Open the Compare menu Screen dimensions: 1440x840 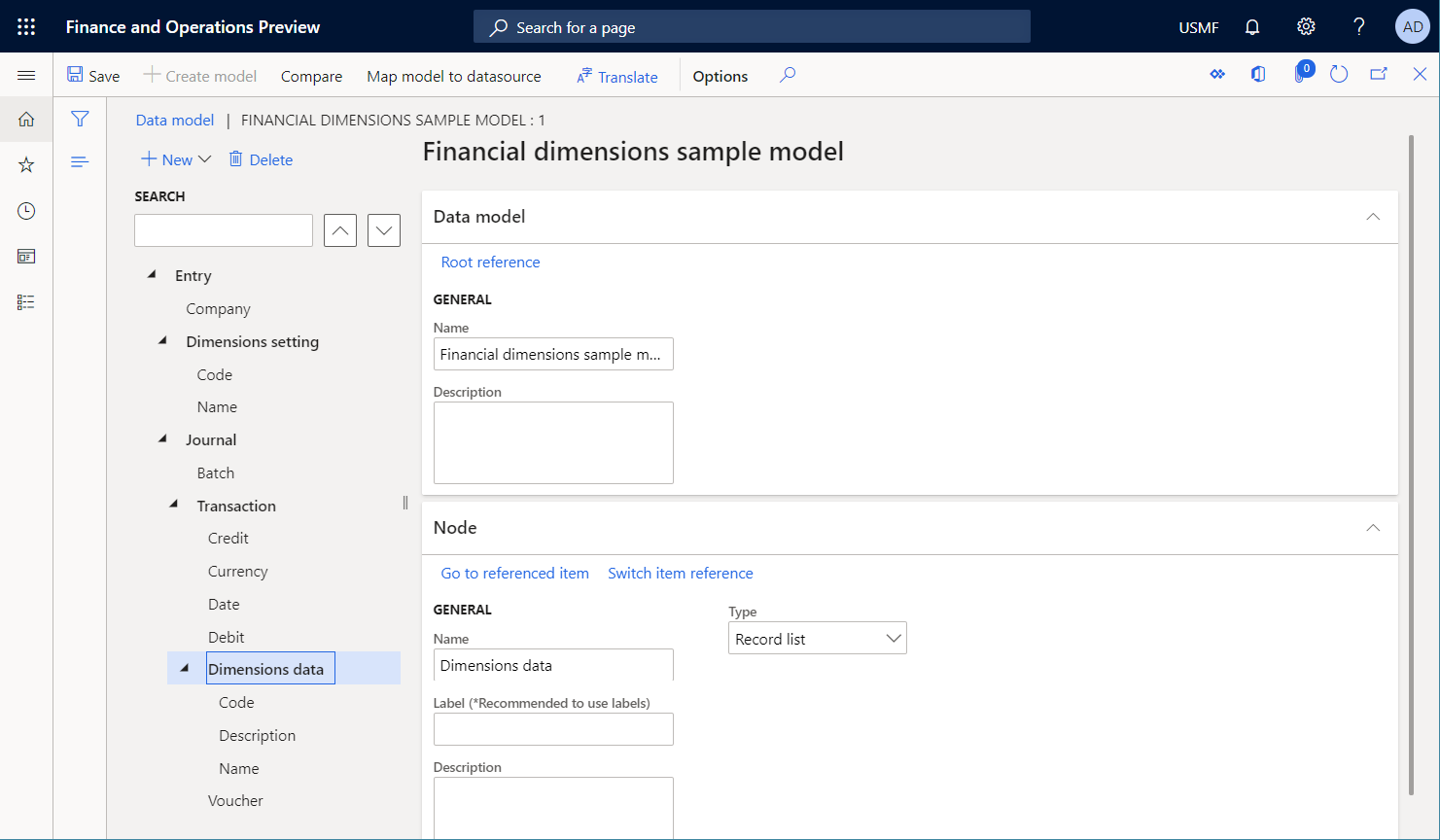pyautogui.click(x=311, y=76)
